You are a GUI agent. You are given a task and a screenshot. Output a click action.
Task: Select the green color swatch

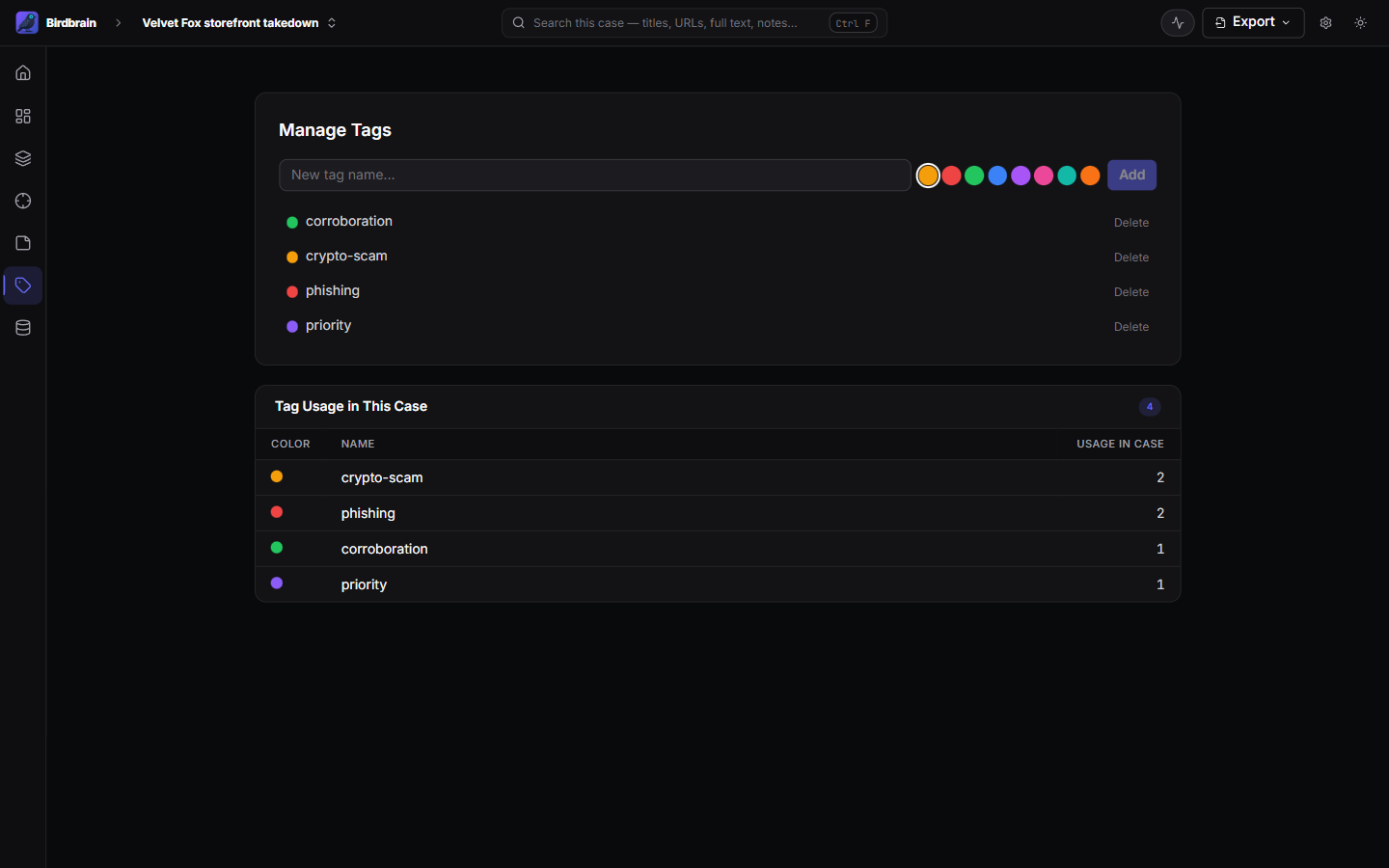[974, 176]
